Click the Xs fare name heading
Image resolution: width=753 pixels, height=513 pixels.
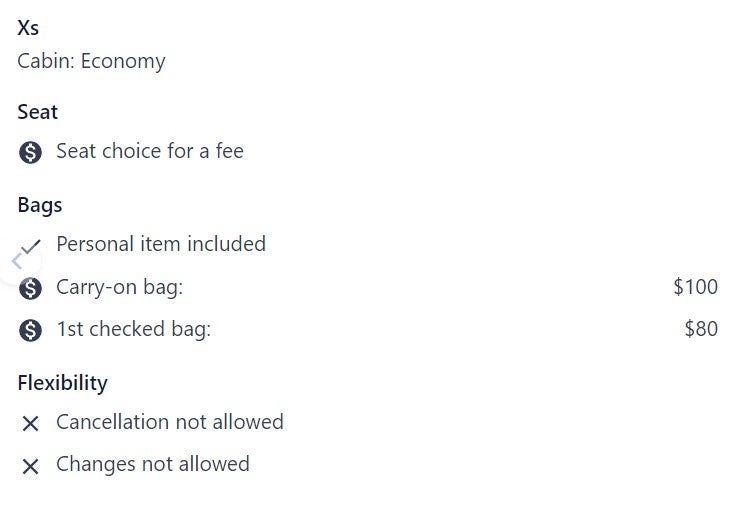coord(28,28)
